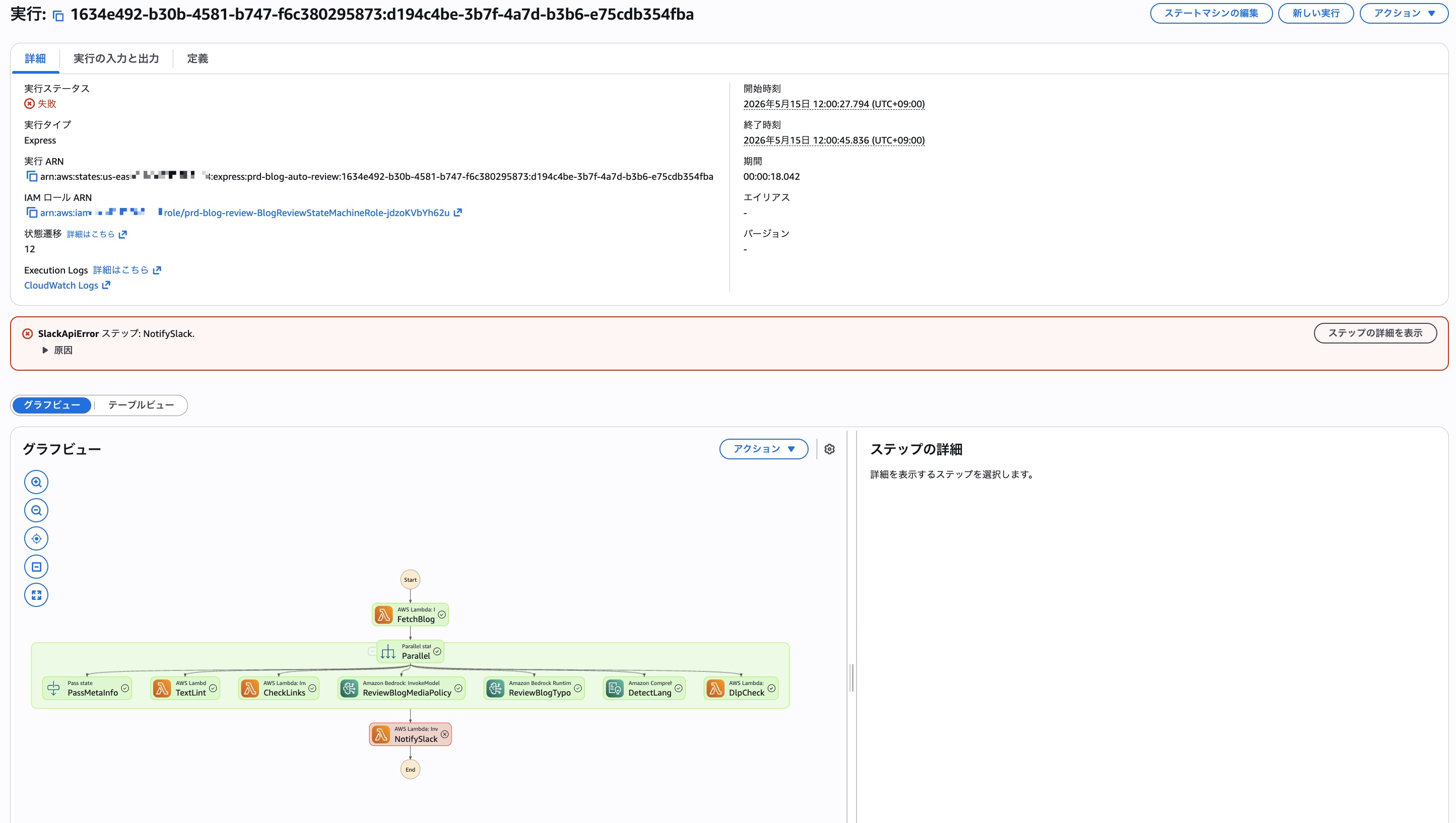This screenshot has height=823, width=1456.
Task: Click the graph zoom-out magnifier icon
Action: (x=36, y=510)
